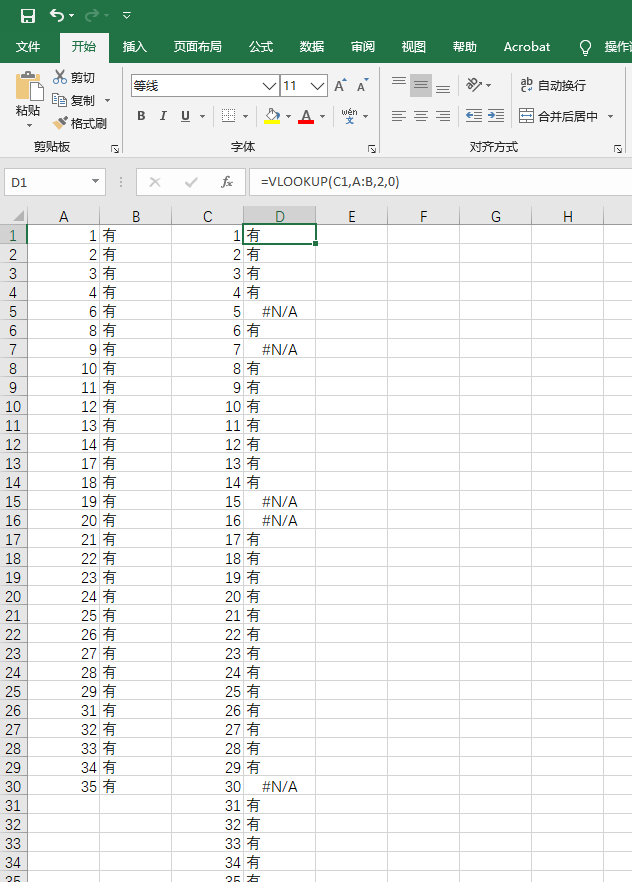Click the Align Left icon

coord(399,116)
